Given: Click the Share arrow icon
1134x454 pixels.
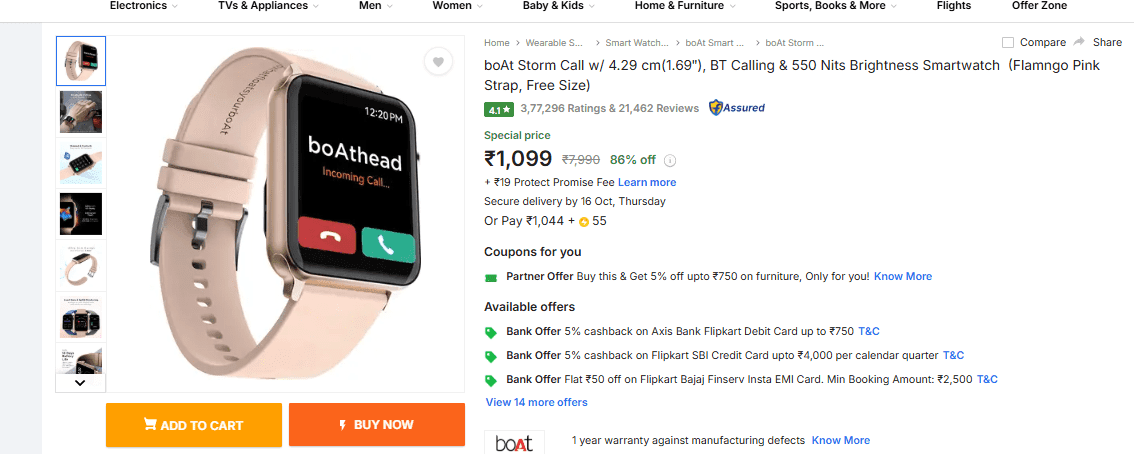Looking at the screenshot, I should click(1079, 42).
